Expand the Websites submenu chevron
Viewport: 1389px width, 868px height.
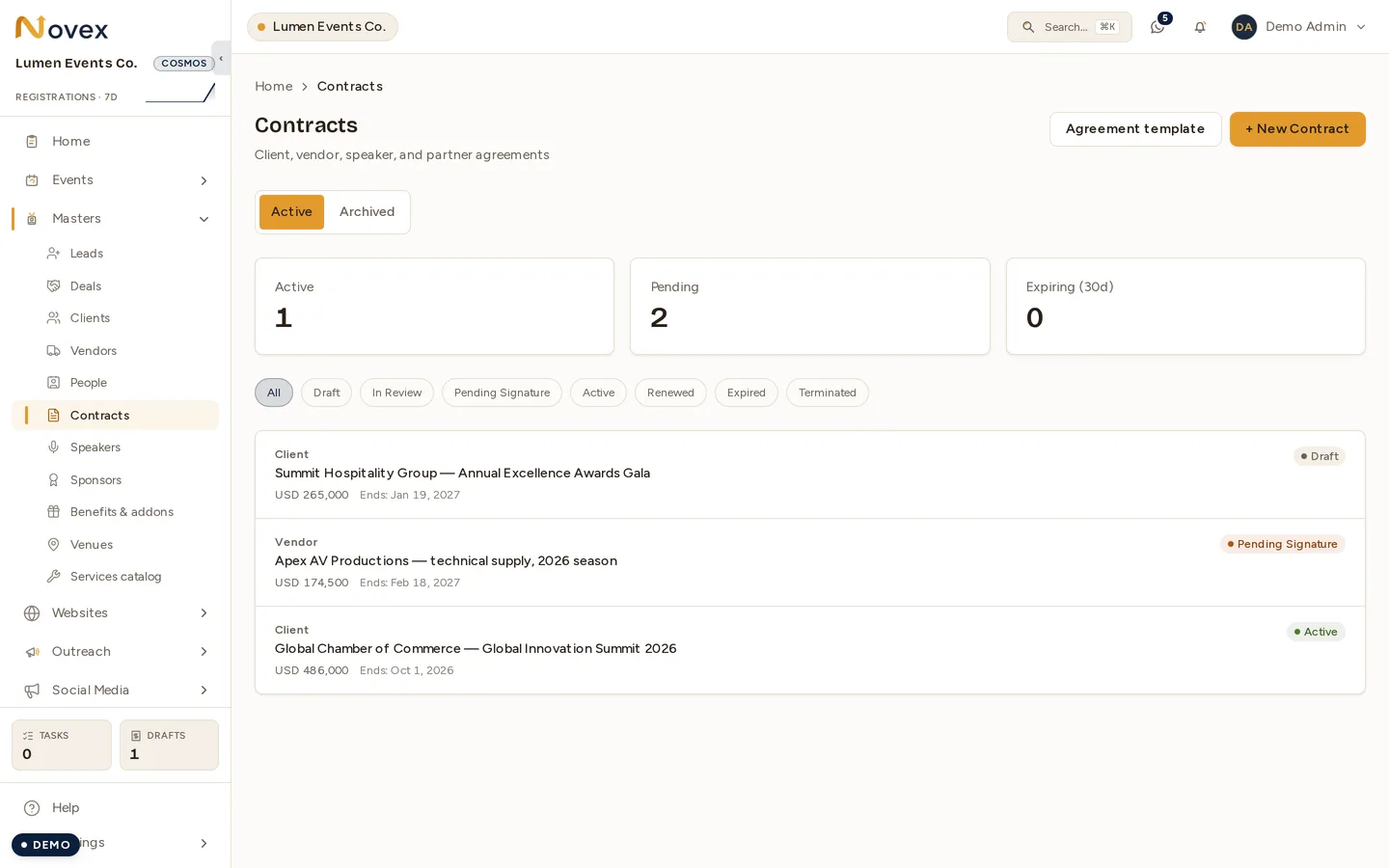204,613
